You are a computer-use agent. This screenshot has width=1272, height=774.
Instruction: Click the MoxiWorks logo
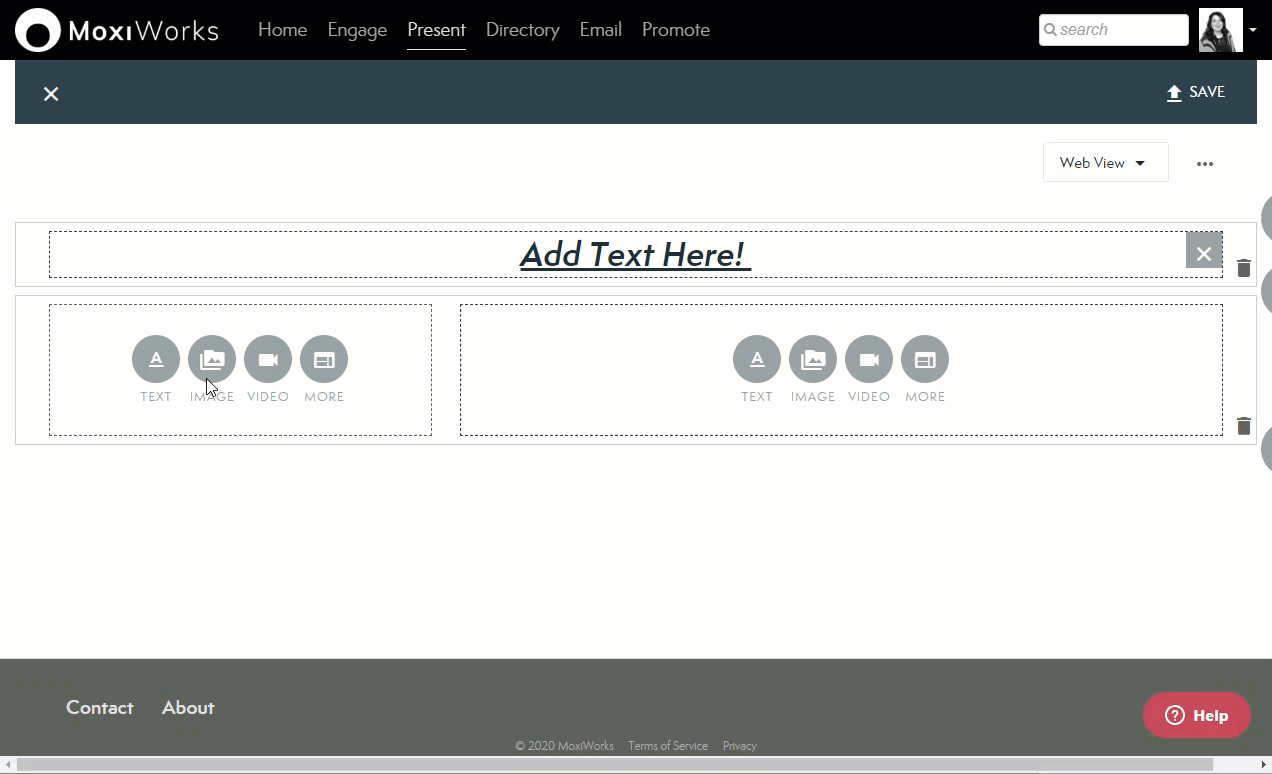117,30
